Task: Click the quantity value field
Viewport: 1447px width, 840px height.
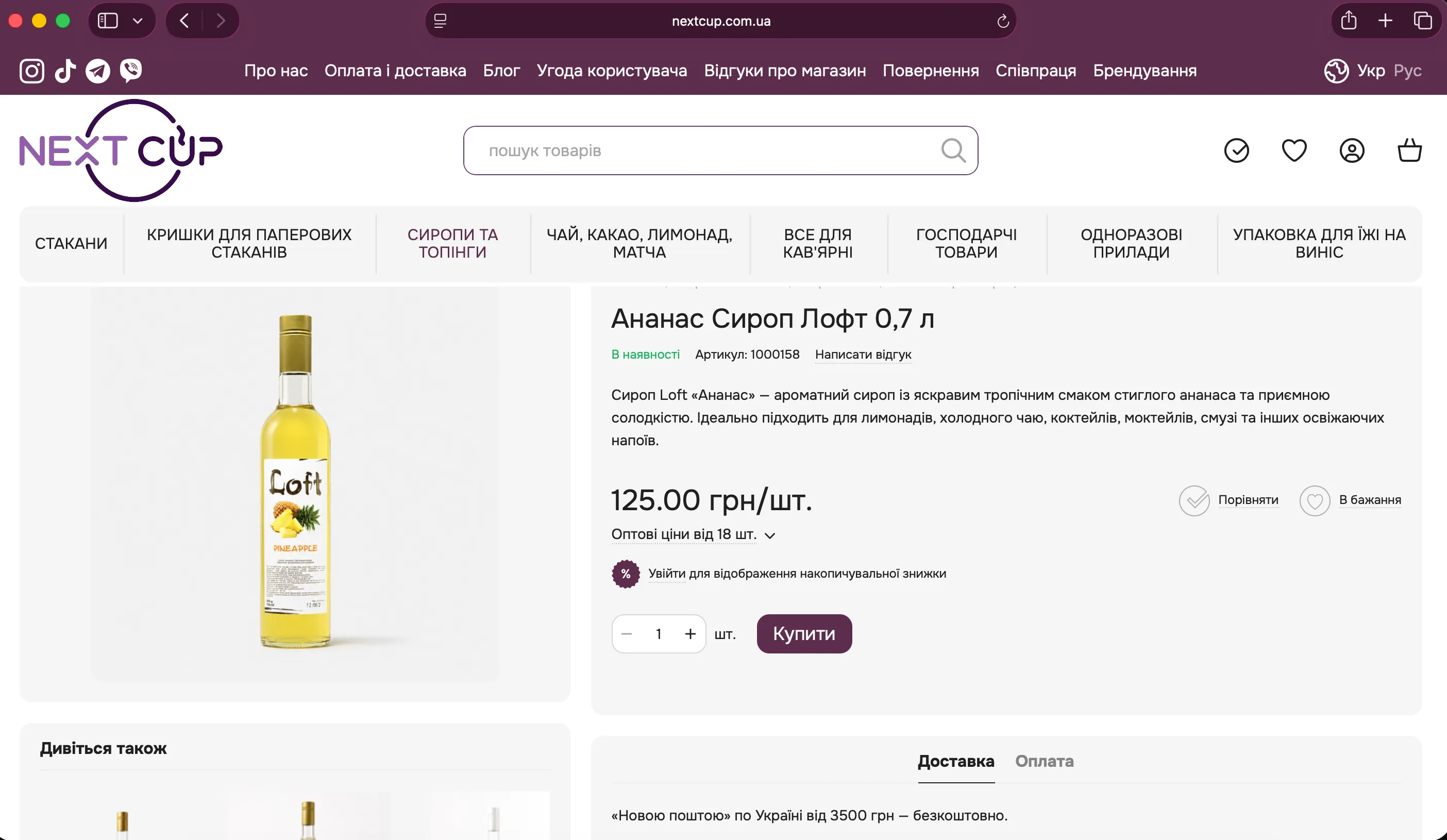Action: click(658, 634)
